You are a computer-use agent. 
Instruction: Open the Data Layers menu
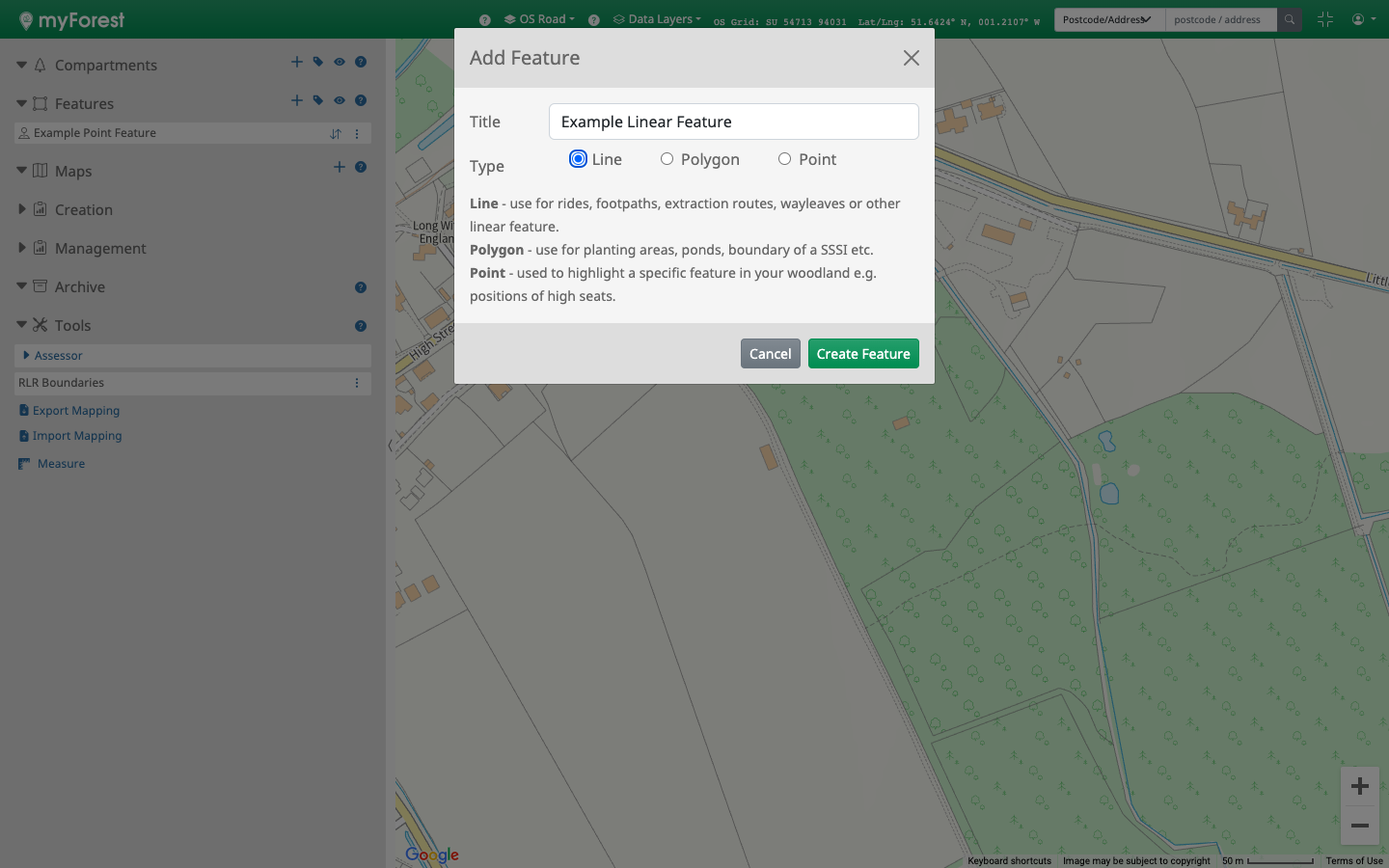[x=658, y=19]
